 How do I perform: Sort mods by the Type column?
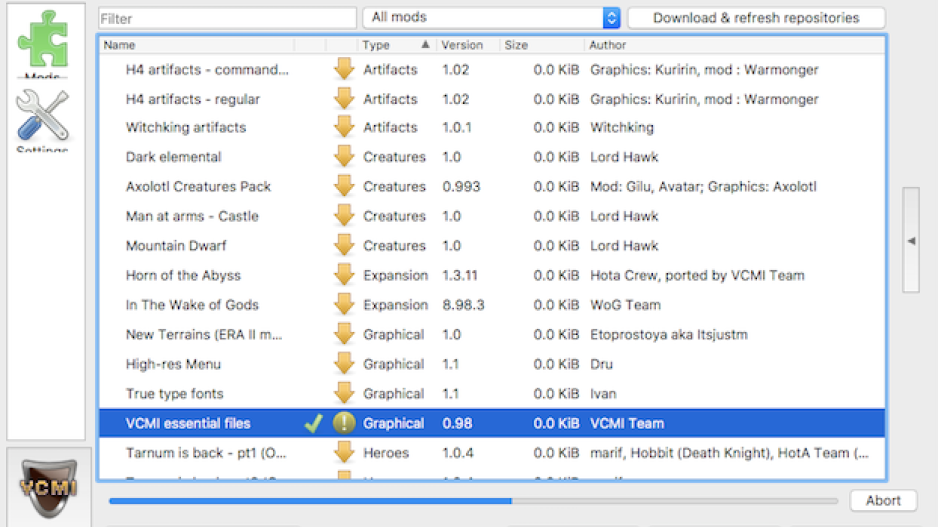click(x=395, y=45)
